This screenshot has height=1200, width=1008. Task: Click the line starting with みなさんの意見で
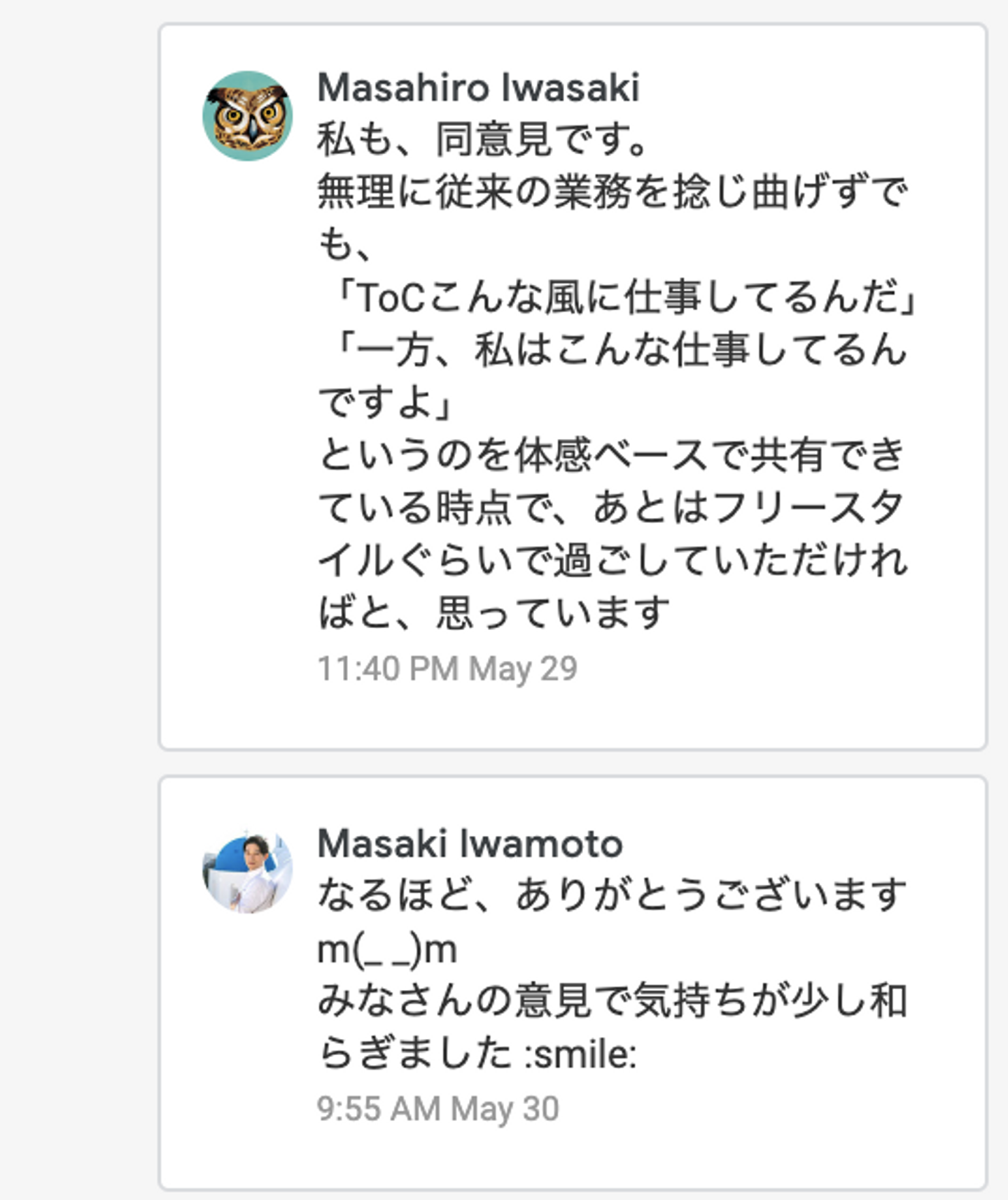[x=612, y=1001]
